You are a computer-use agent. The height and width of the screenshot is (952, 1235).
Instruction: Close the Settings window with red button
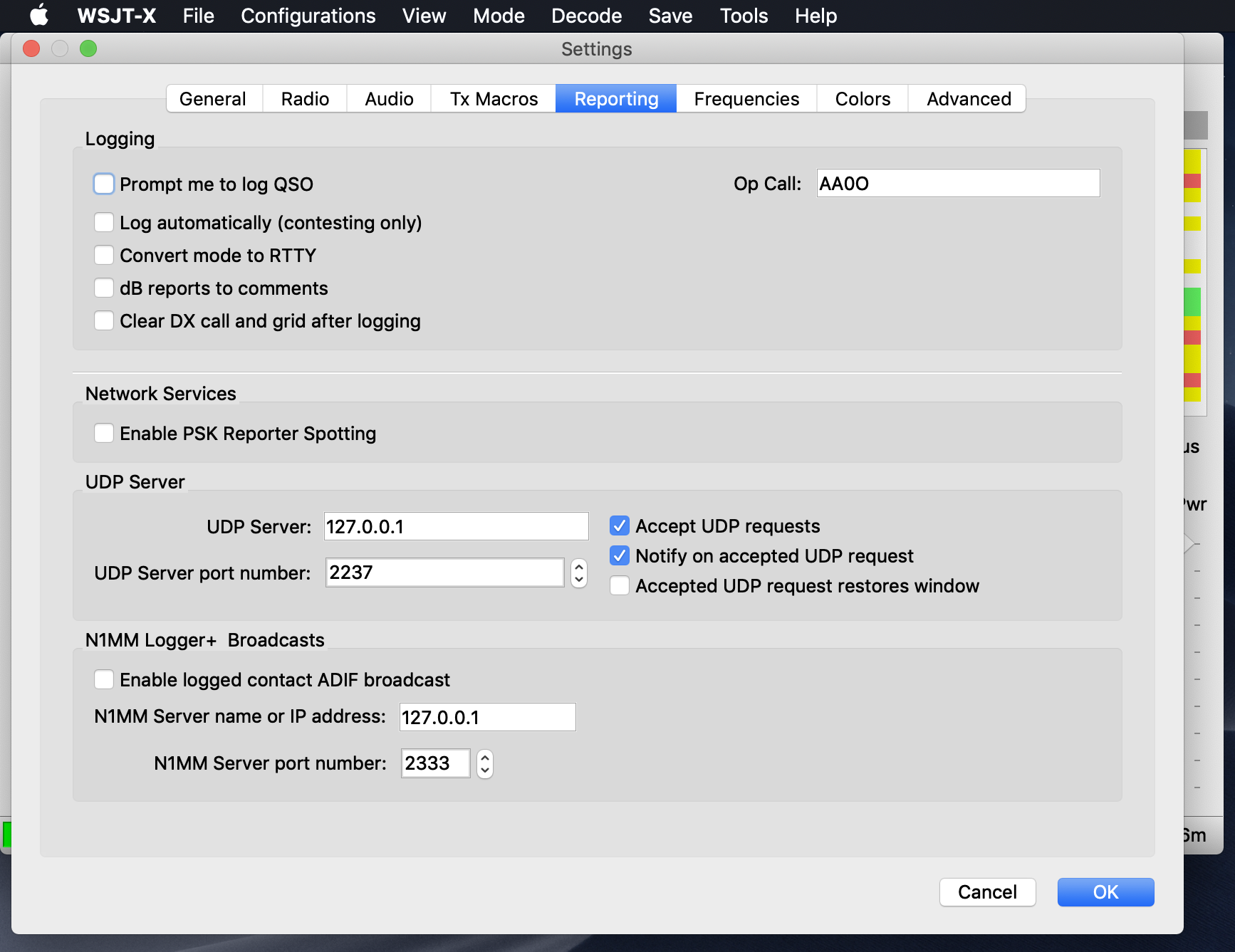tap(31, 48)
